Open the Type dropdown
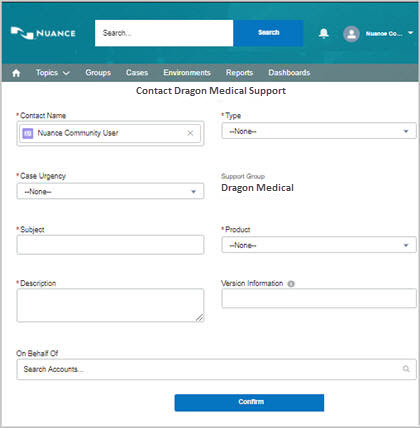The image size is (420, 428). pos(319,131)
